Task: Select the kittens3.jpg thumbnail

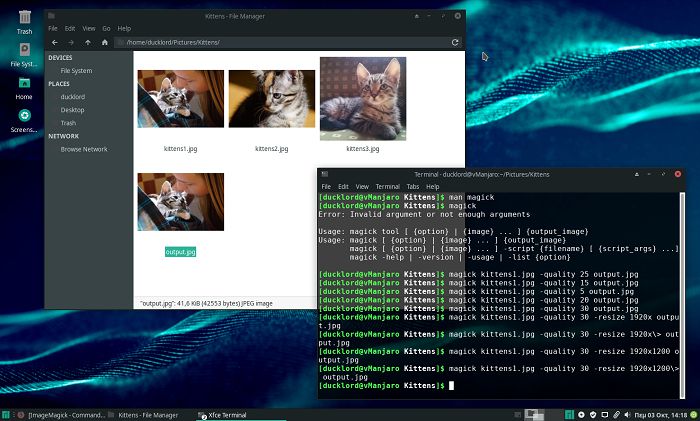Action: click(362, 98)
